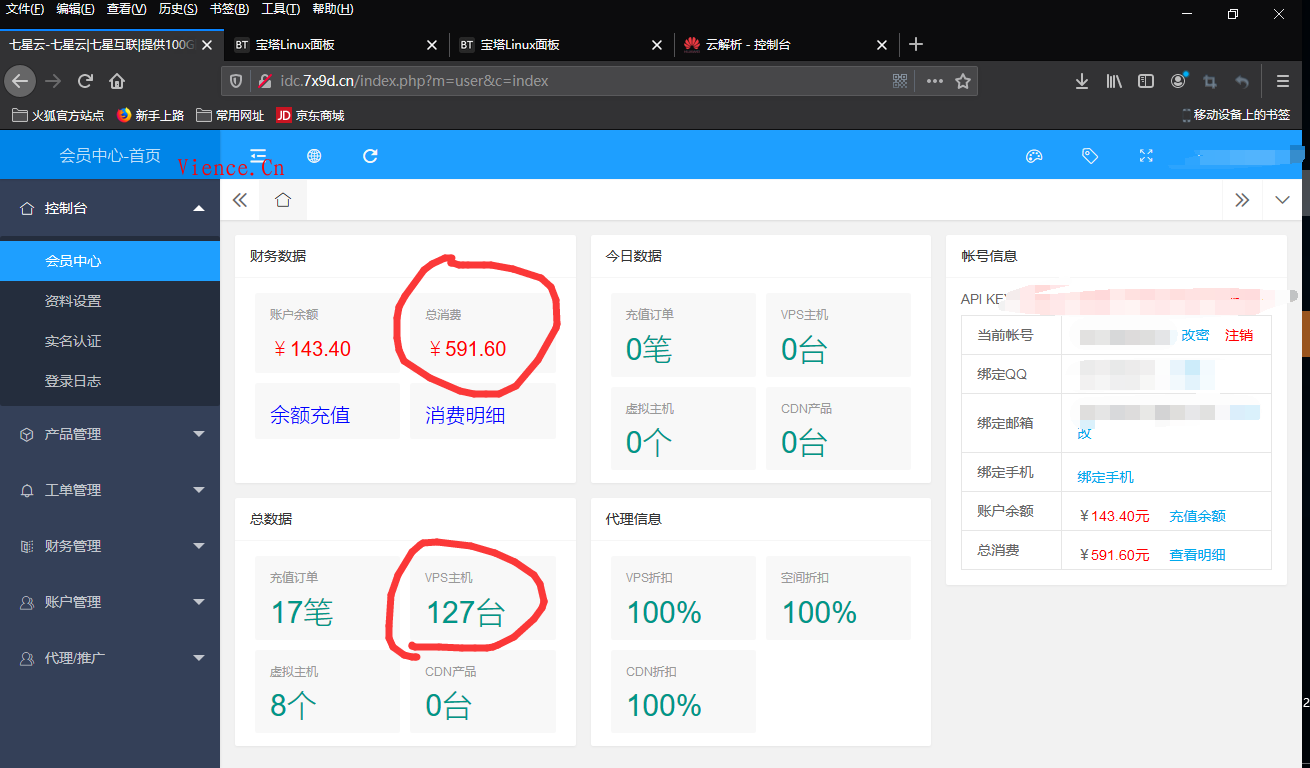Open the Firefox library icon
This screenshot has width=1310, height=768.
tap(1113, 80)
